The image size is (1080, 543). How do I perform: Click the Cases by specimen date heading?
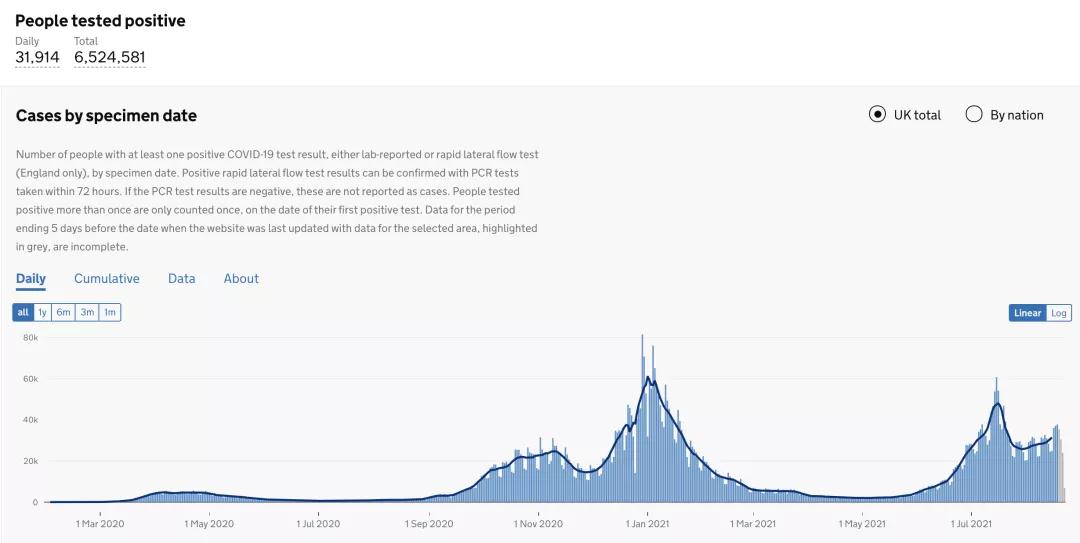[x=106, y=116]
